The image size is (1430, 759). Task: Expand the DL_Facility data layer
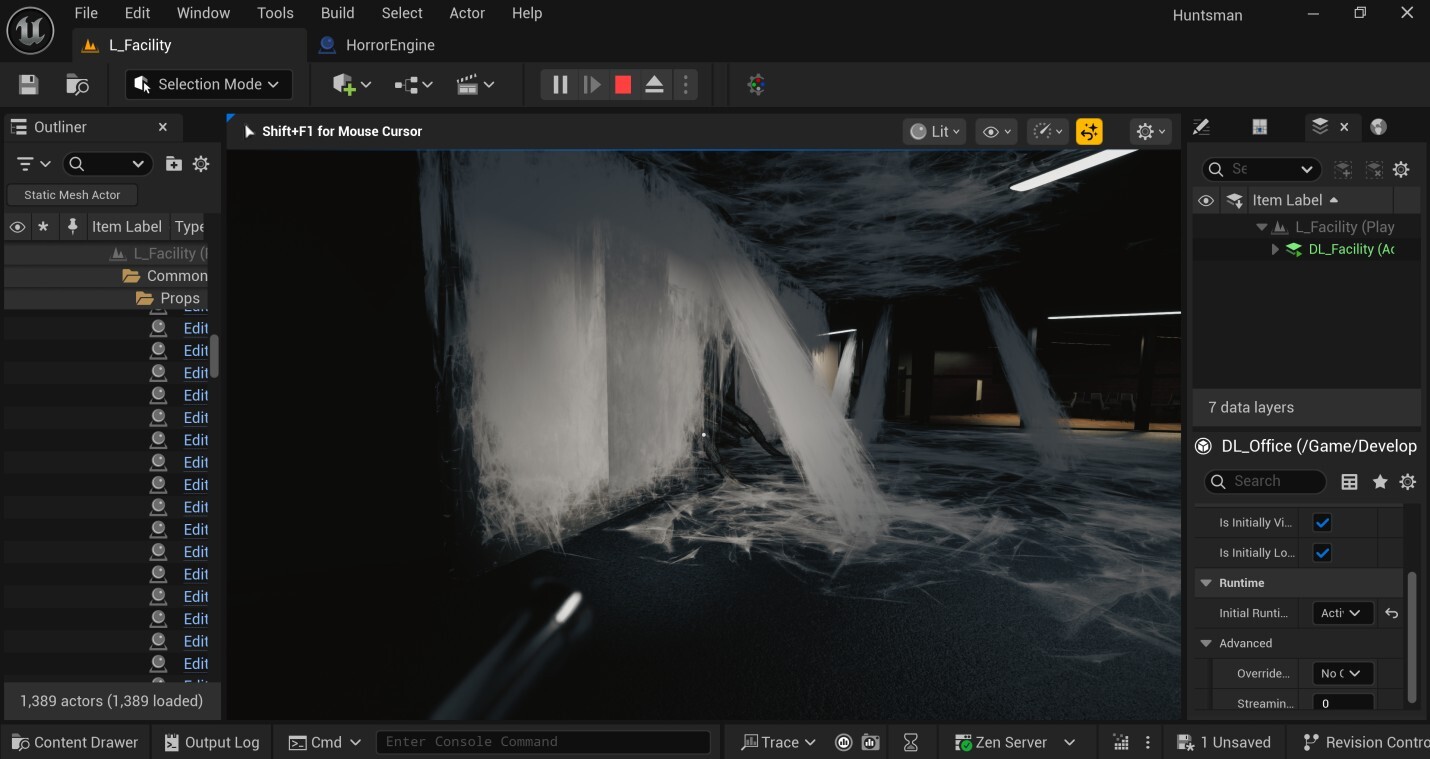[x=1275, y=249]
